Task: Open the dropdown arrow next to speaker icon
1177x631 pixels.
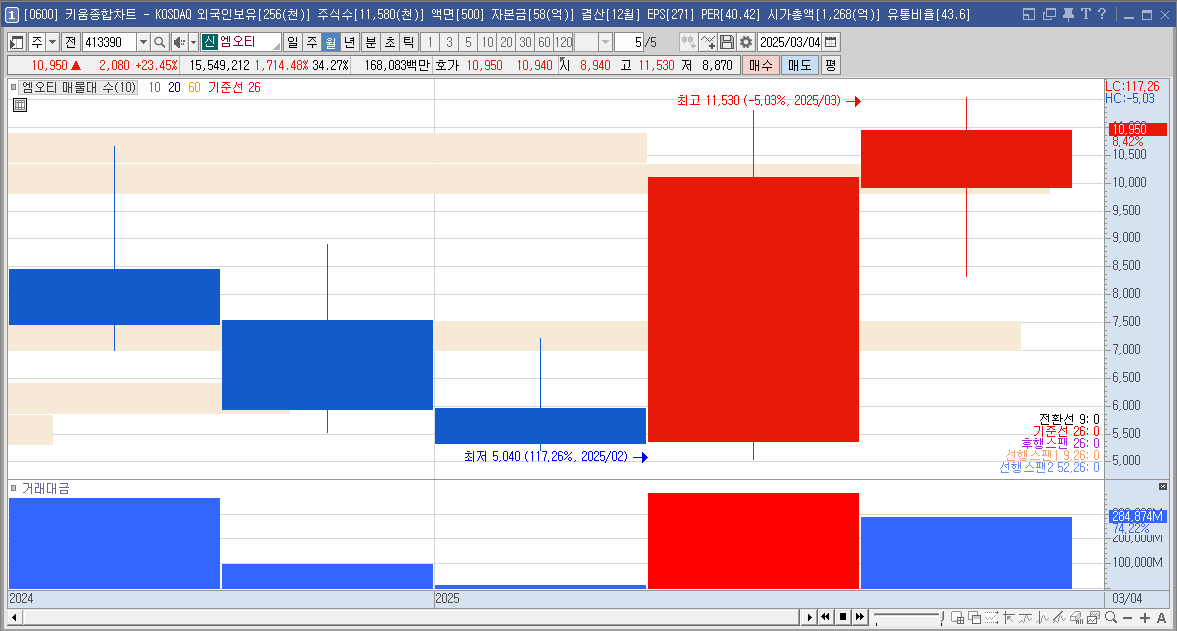Action: click(x=193, y=43)
